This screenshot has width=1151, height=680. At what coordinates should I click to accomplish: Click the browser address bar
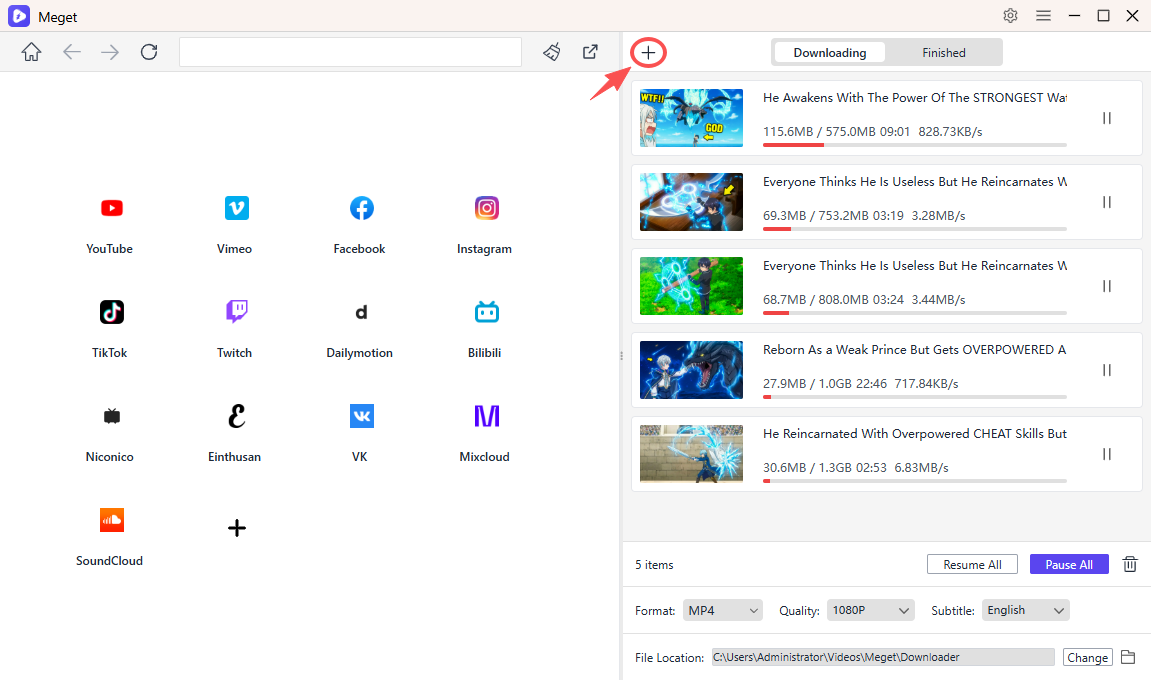pos(350,52)
